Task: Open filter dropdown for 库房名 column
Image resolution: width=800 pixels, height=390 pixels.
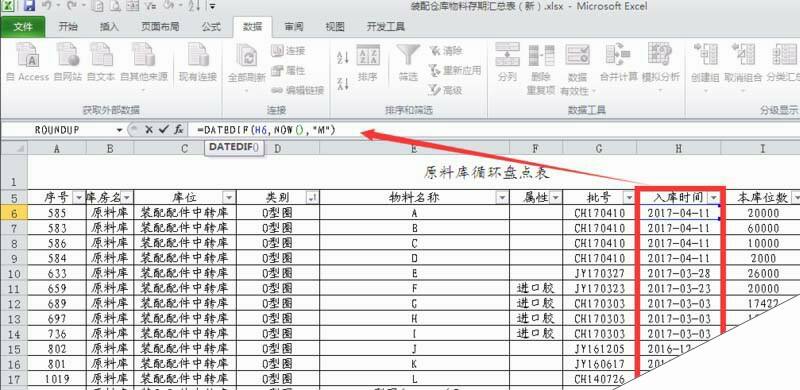Action: (127, 198)
